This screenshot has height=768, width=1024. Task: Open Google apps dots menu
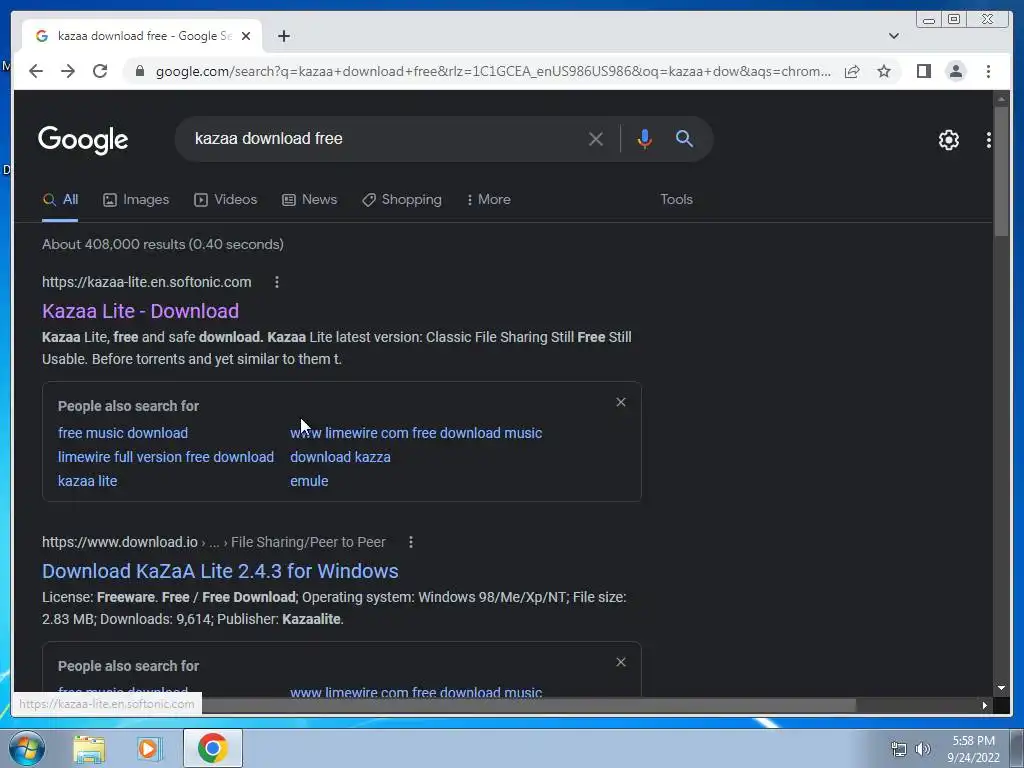pyautogui.click(x=989, y=139)
